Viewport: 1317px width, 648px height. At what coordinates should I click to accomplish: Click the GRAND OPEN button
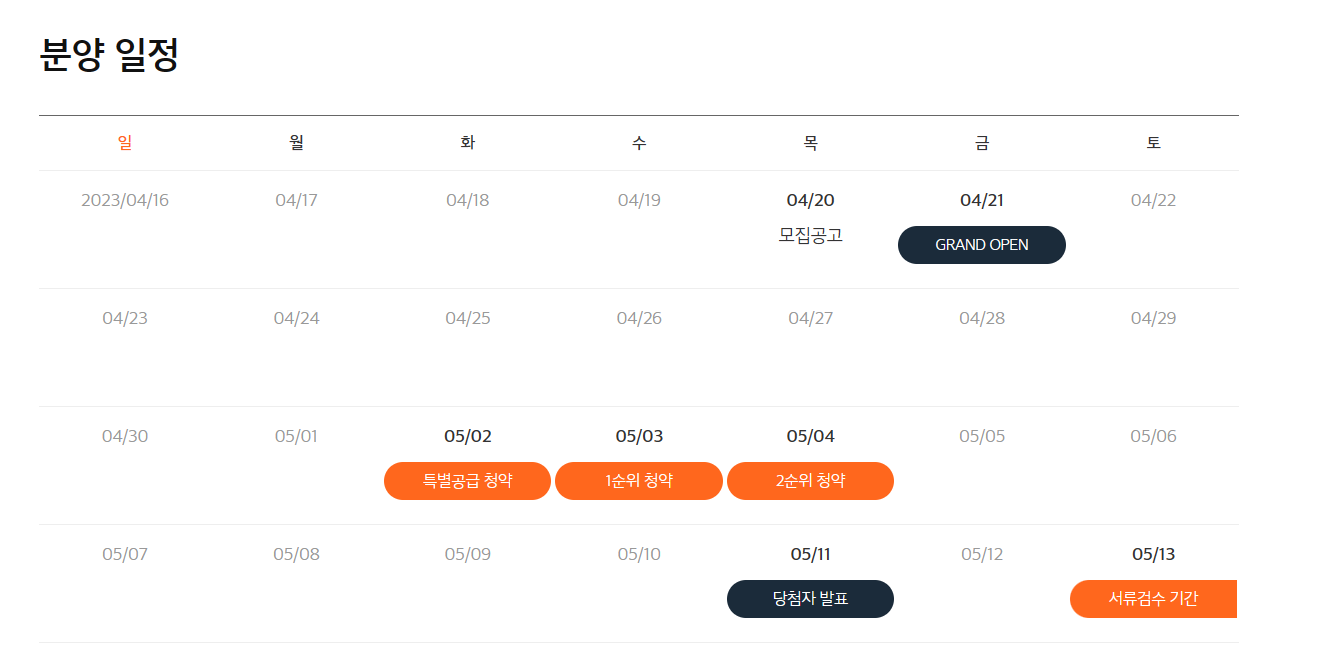click(981, 244)
